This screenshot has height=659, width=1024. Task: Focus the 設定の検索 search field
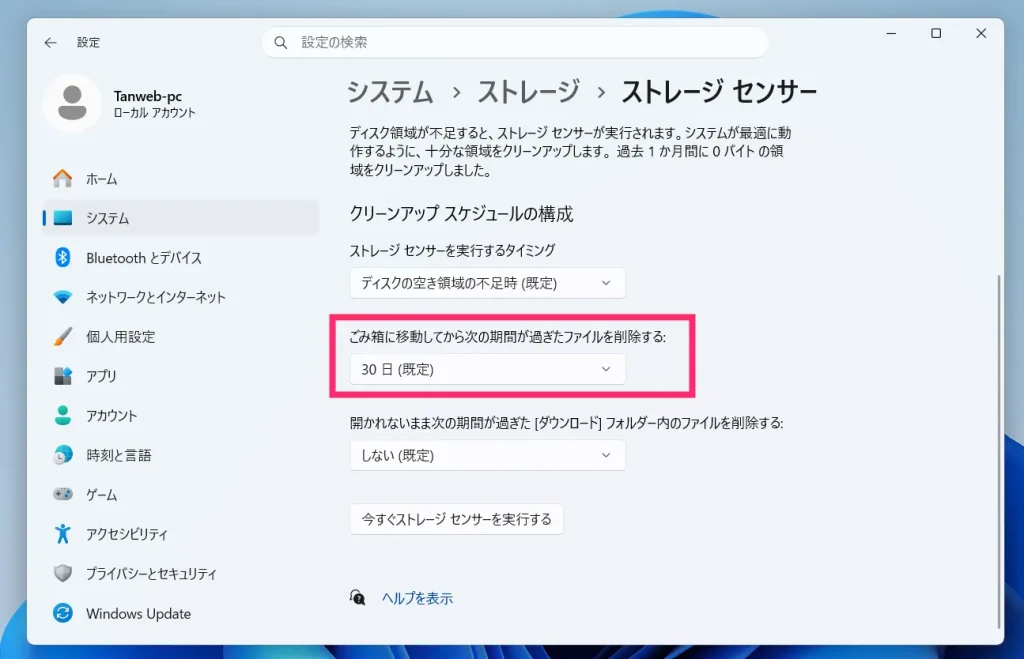(x=515, y=42)
